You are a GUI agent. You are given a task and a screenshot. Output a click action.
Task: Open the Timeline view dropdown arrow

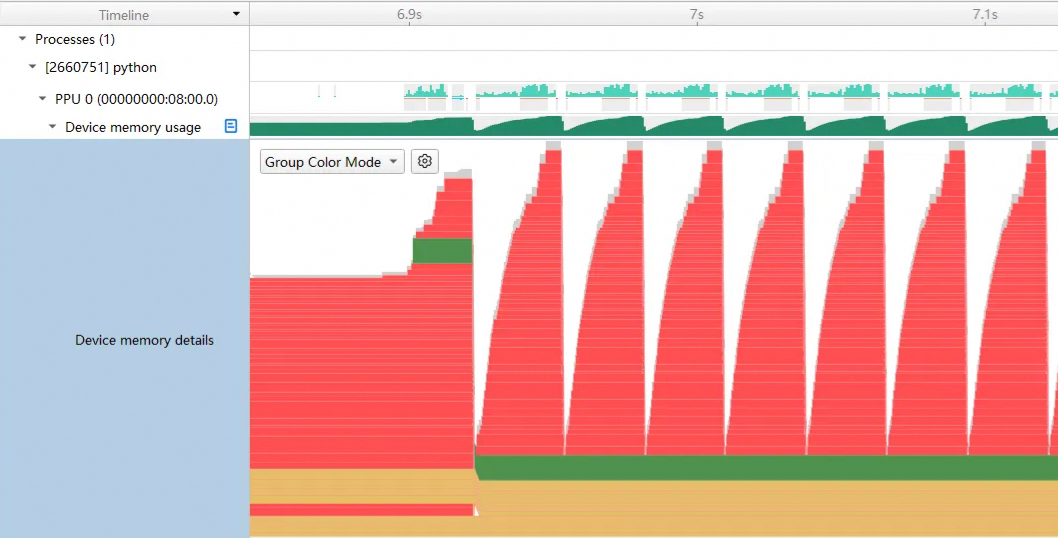click(236, 14)
